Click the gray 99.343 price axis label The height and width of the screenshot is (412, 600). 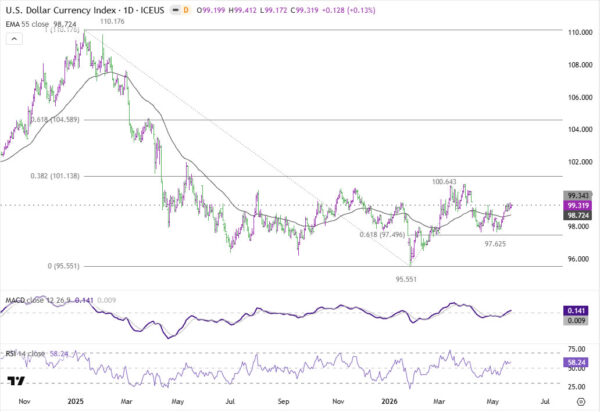coord(578,195)
